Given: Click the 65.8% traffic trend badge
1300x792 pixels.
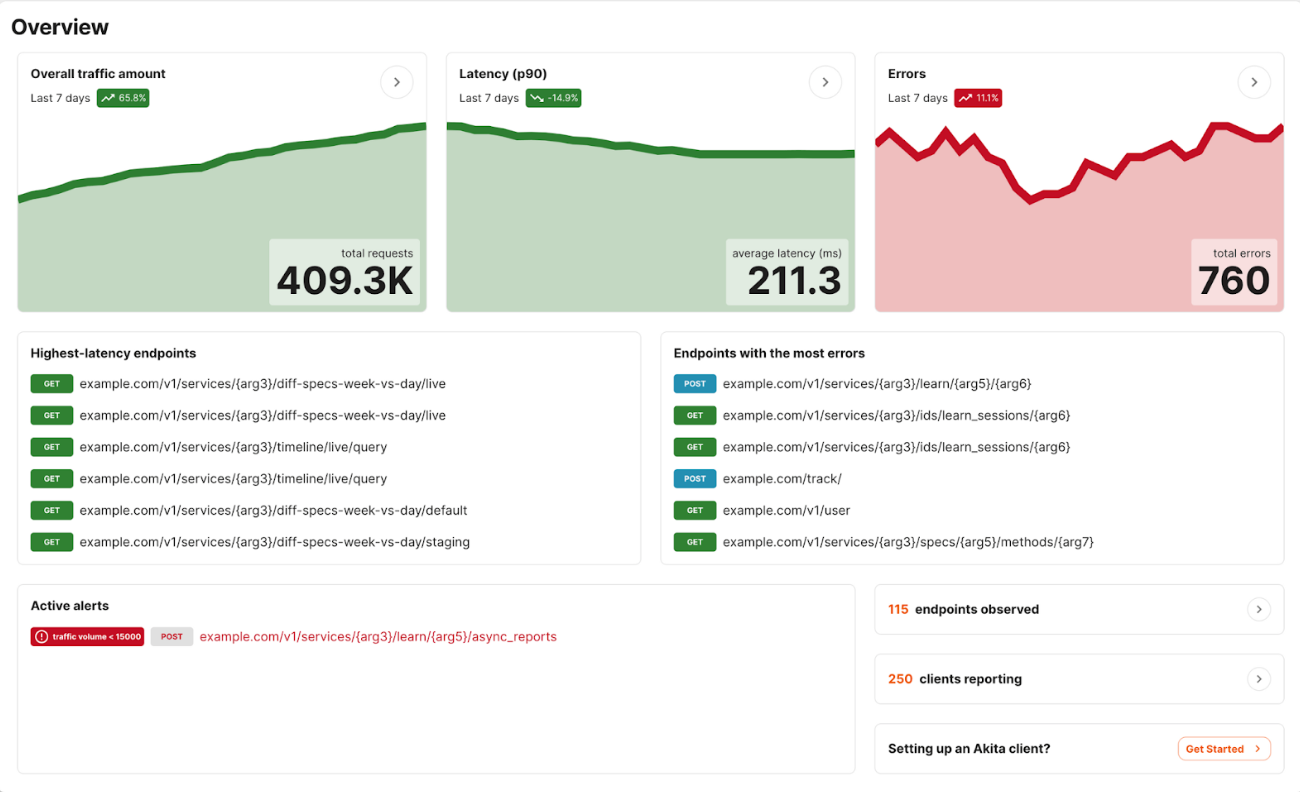Looking at the screenshot, I should coord(122,97).
